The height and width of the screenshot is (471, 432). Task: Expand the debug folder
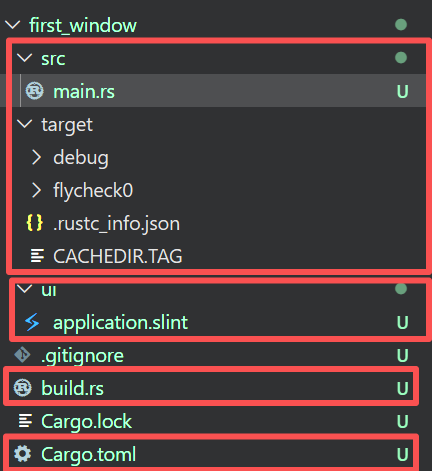pyautogui.click(x=36, y=157)
